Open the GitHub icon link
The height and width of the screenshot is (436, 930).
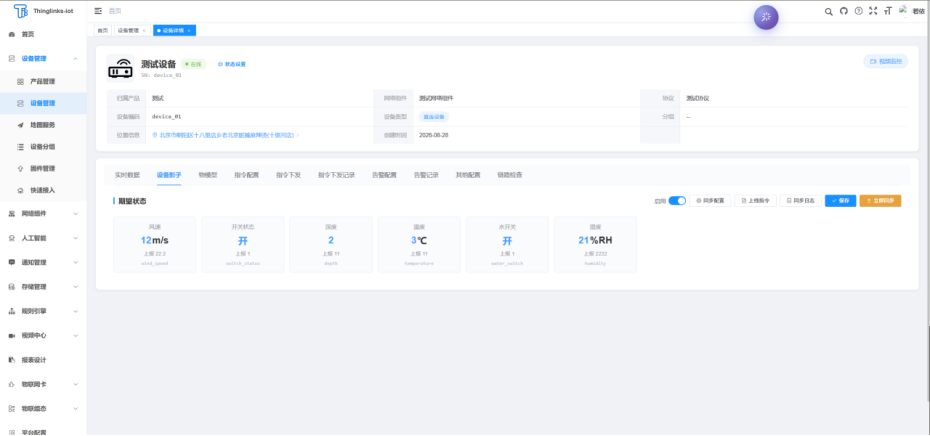[x=843, y=11]
